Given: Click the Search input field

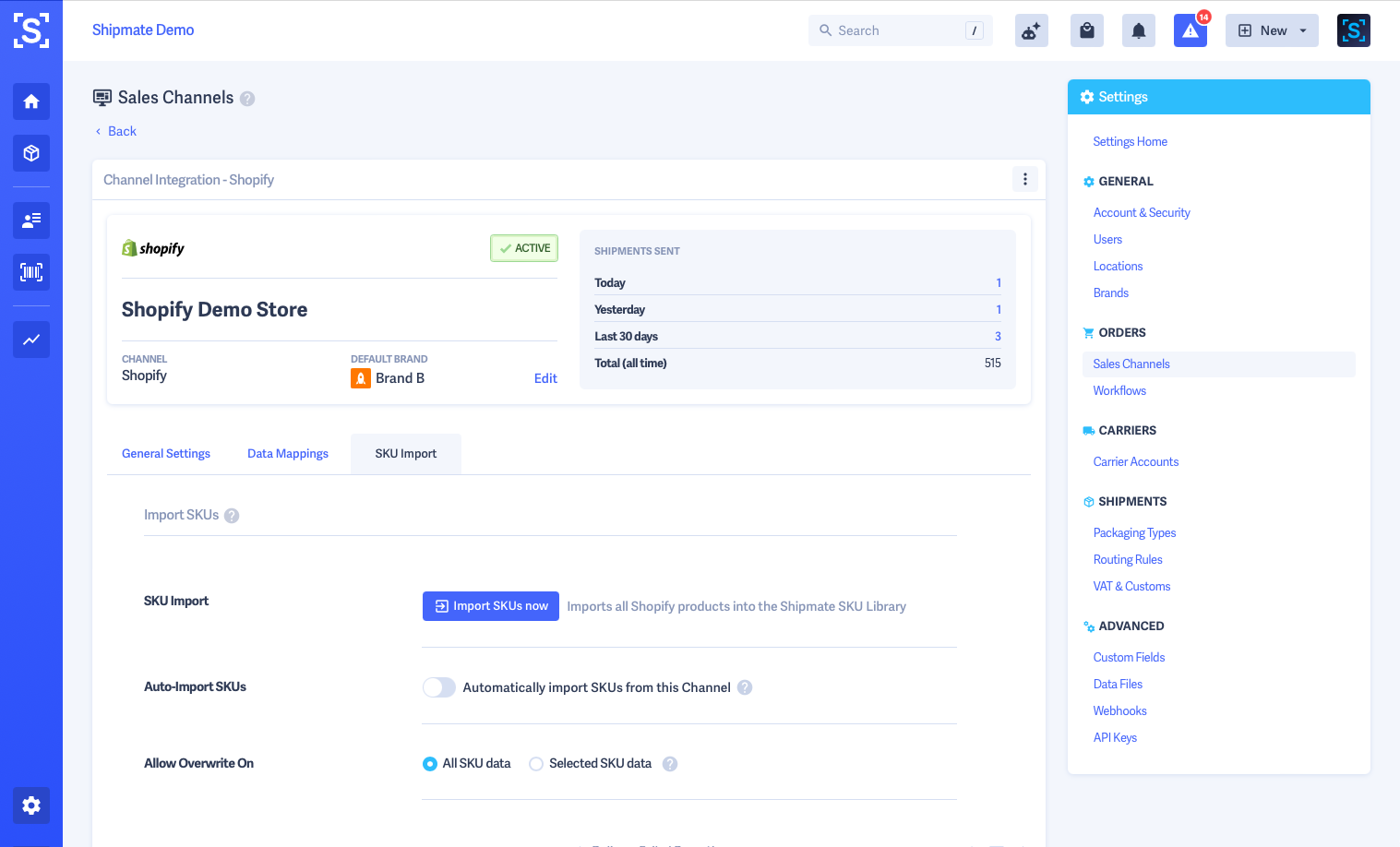Looking at the screenshot, I should (901, 30).
